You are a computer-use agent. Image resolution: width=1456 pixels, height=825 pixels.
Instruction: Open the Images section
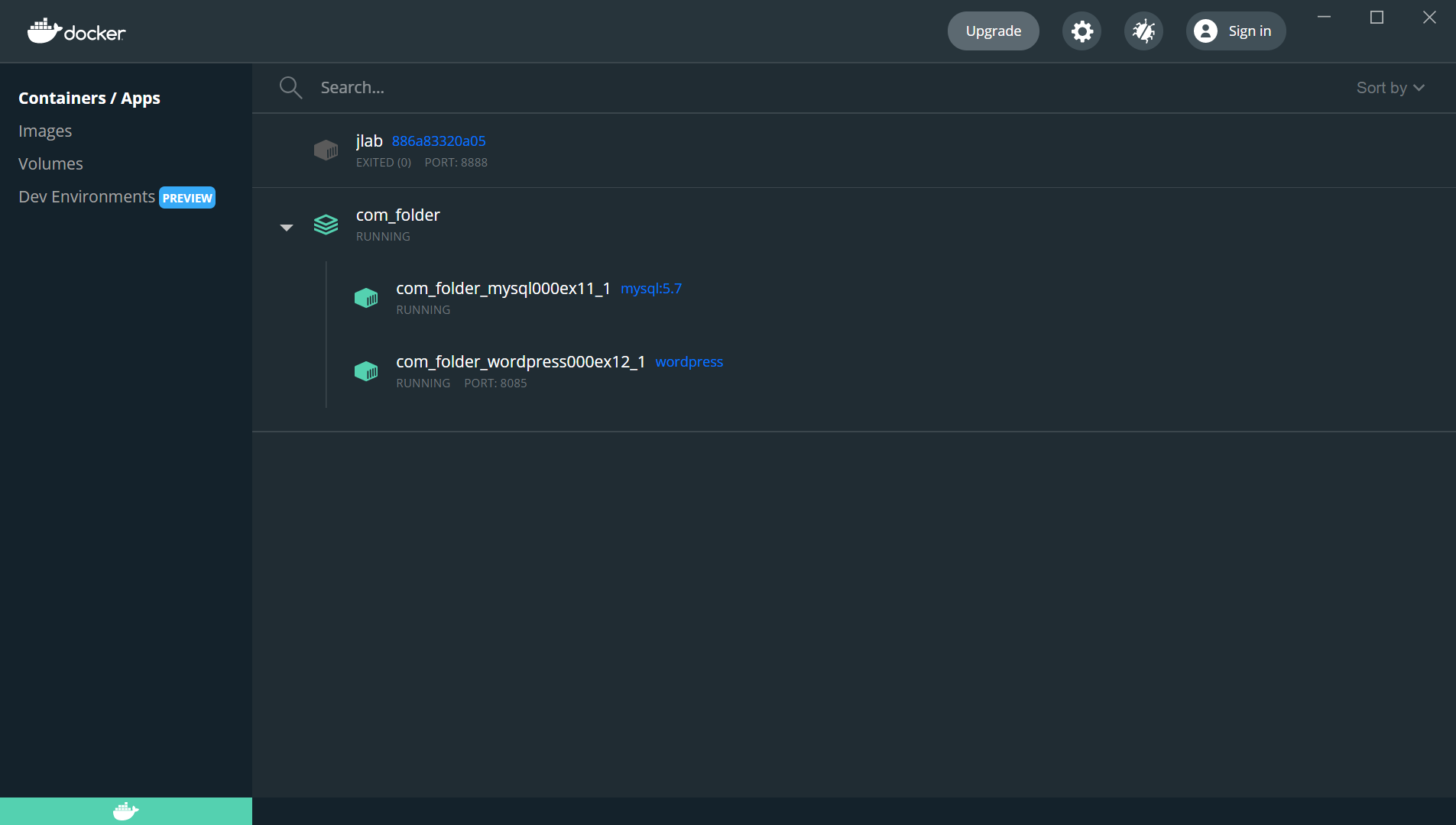[45, 131]
